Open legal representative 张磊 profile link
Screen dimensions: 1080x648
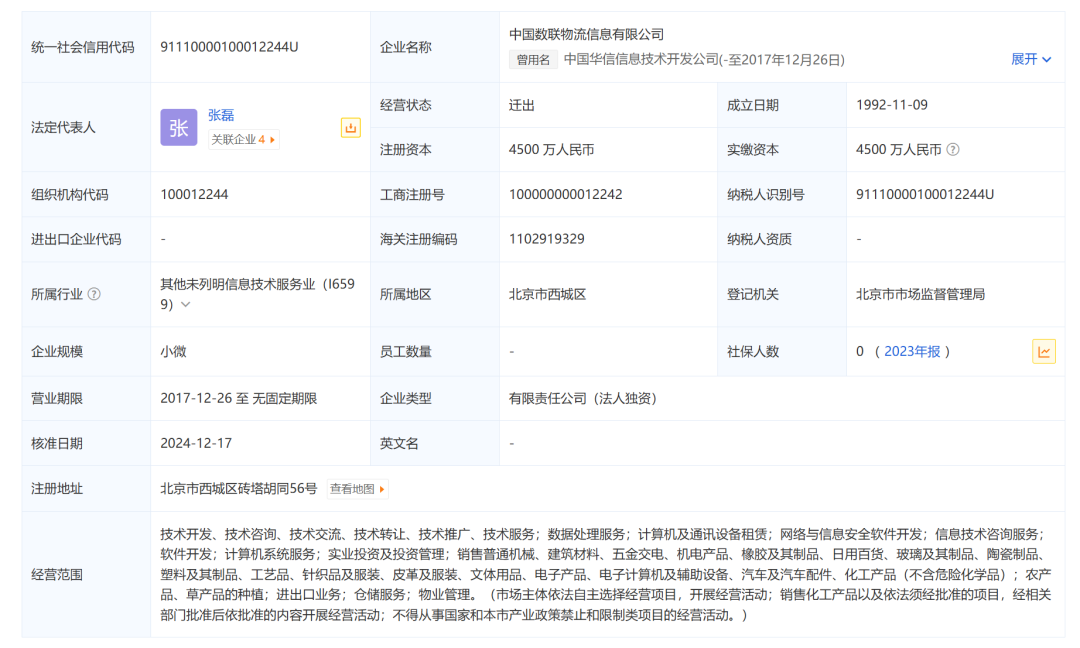[x=221, y=115]
